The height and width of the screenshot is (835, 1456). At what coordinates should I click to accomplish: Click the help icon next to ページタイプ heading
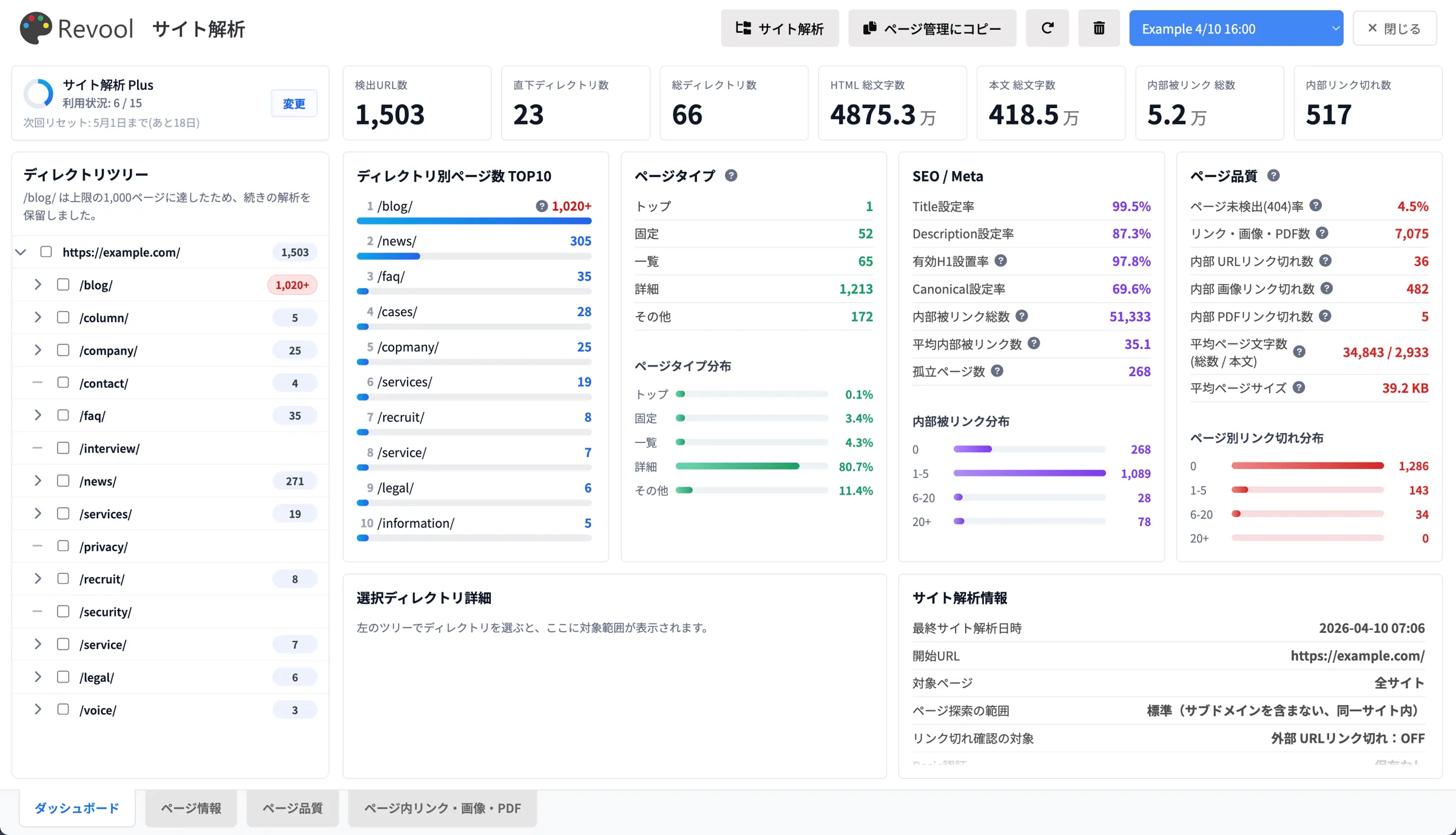pos(731,175)
